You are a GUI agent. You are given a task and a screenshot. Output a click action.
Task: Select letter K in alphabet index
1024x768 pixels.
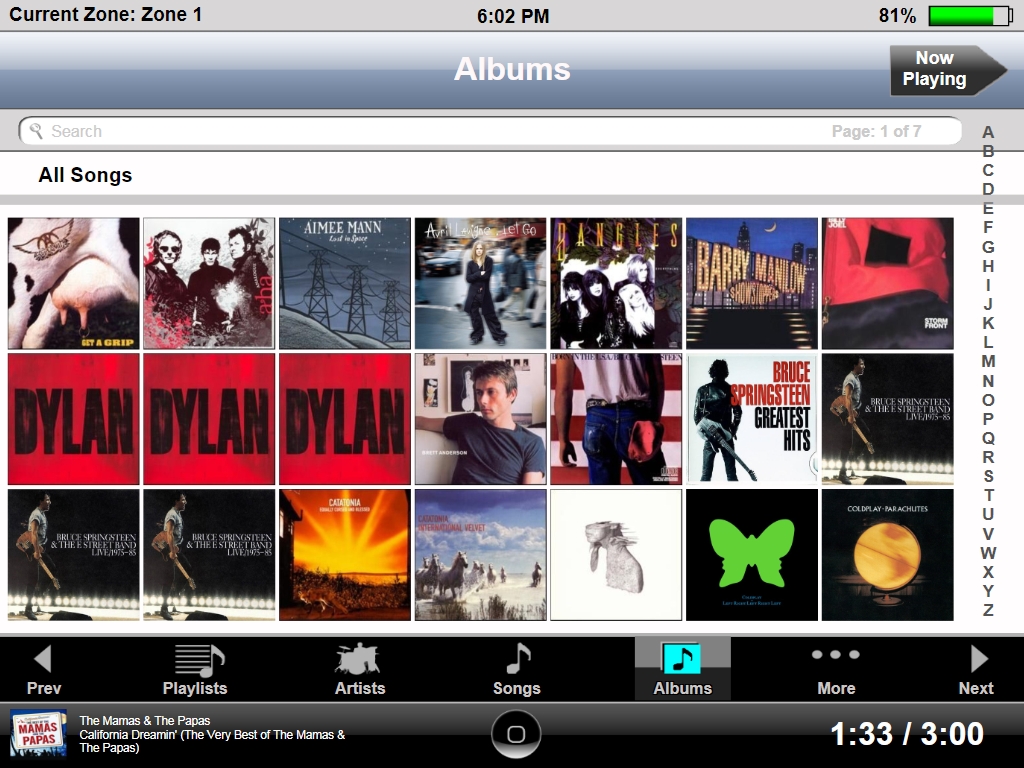click(988, 323)
